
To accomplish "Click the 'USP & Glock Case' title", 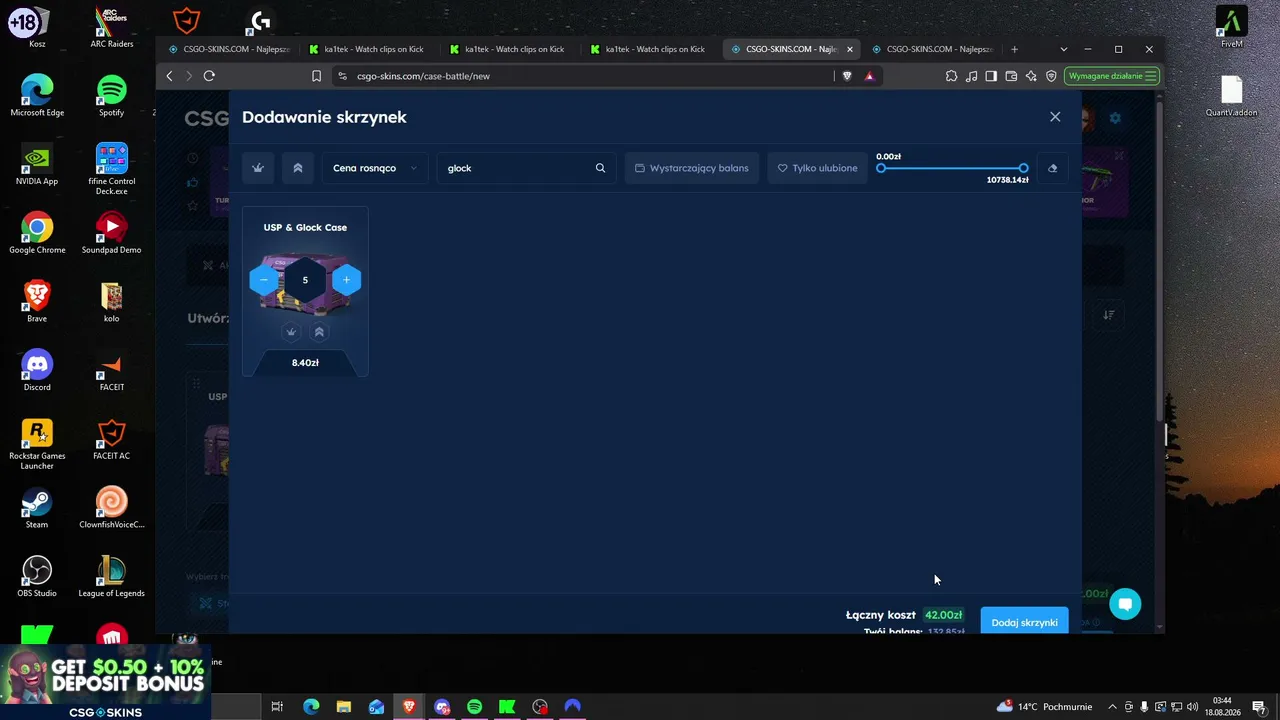I will pyautogui.click(x=305, y=227).
